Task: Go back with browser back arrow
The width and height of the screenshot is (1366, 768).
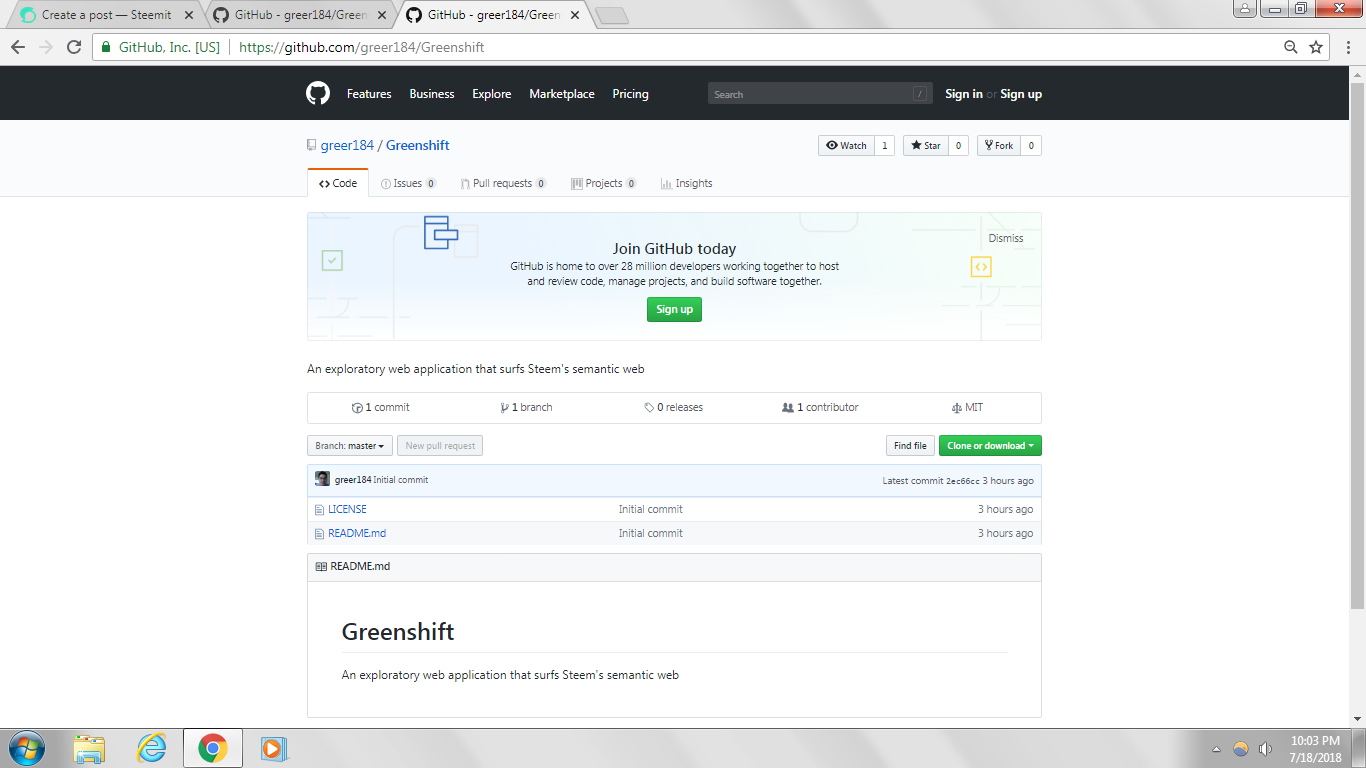Action: click(x=18, y=47)
